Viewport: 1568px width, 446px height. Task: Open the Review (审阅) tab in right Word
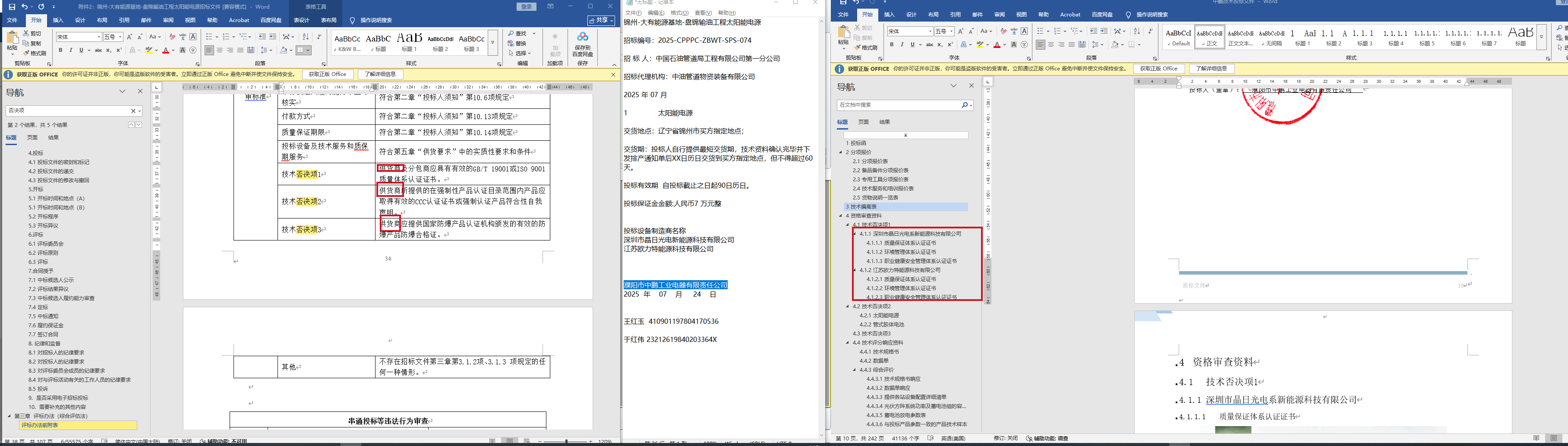[x=1000, y=15]
